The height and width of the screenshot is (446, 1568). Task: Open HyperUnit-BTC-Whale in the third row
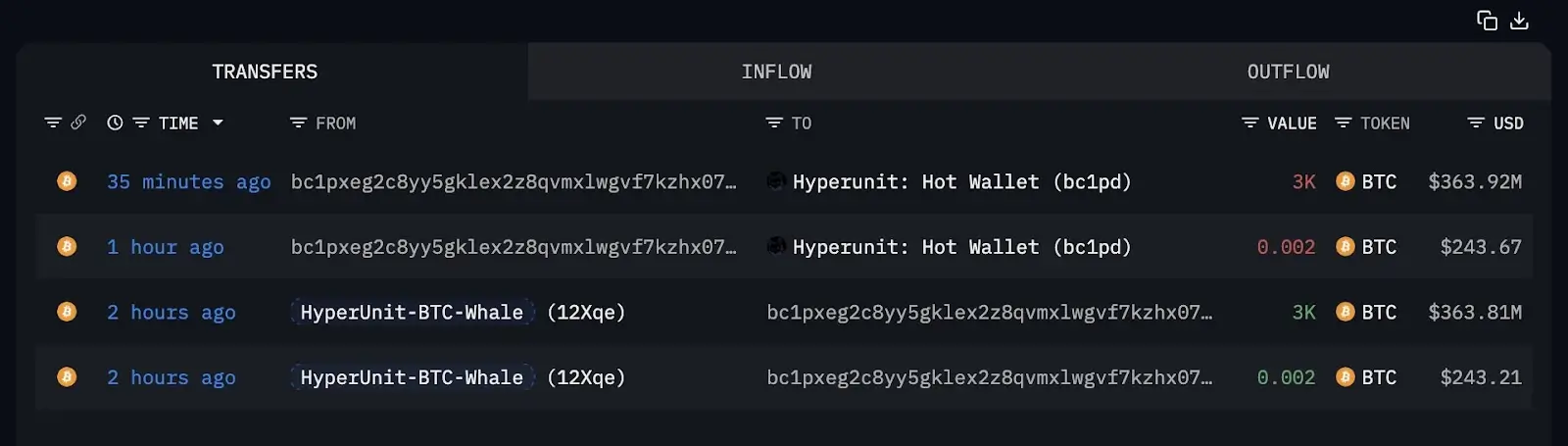pos(412,313)
